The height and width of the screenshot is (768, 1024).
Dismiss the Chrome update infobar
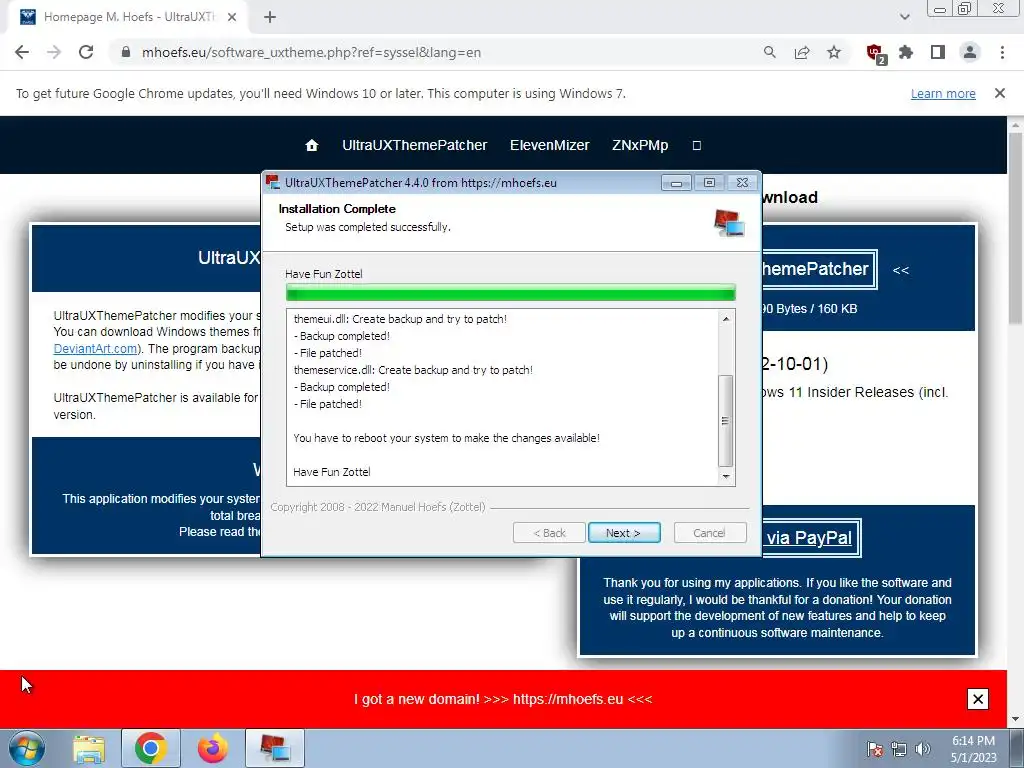click(1000, 93)
